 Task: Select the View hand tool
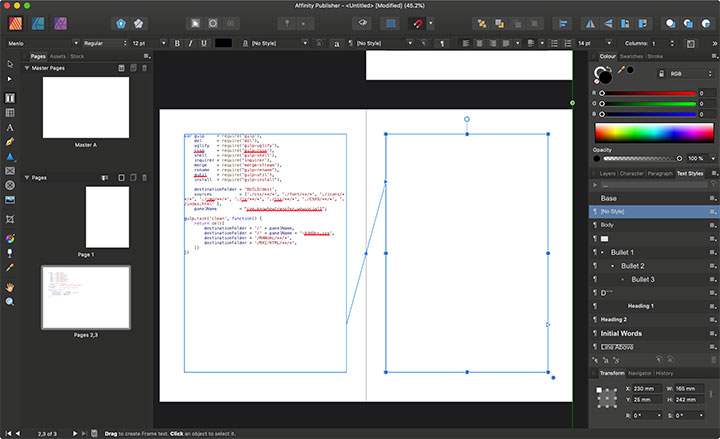pyautogui.click(x=10, y=287)
